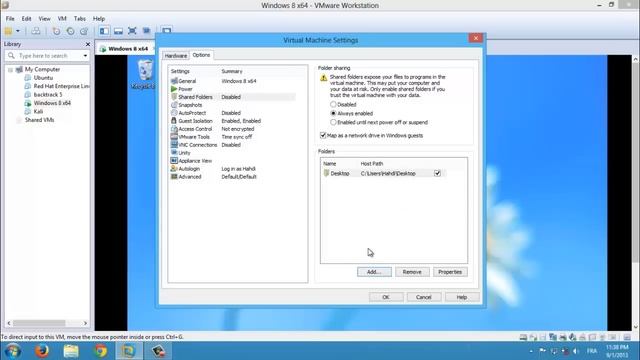Select the Autologin row icon
640x360 pixels.
(174, 169)
